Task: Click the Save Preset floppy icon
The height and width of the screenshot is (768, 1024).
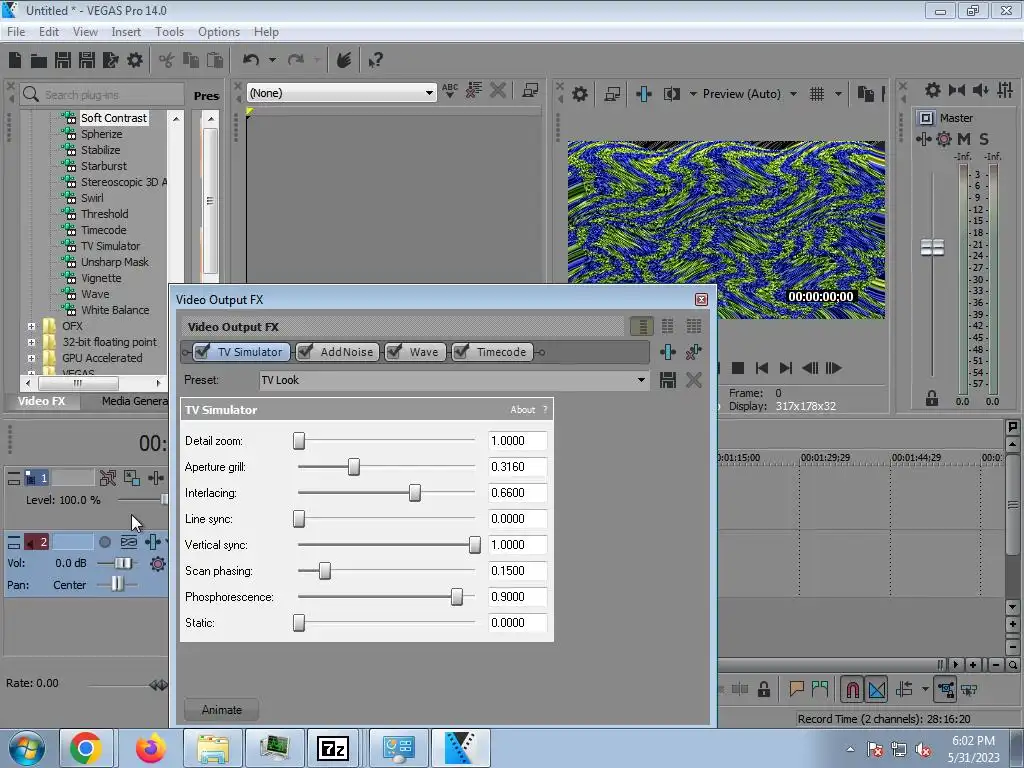Action: [667, 380]
